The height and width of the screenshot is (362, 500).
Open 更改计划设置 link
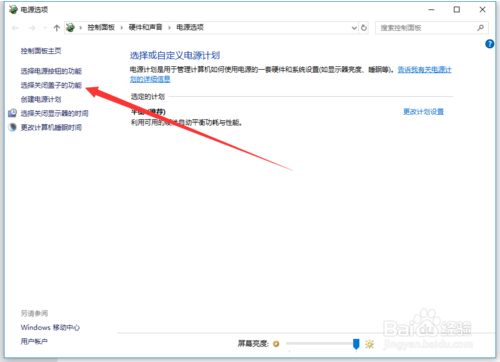tap(423, 112)
